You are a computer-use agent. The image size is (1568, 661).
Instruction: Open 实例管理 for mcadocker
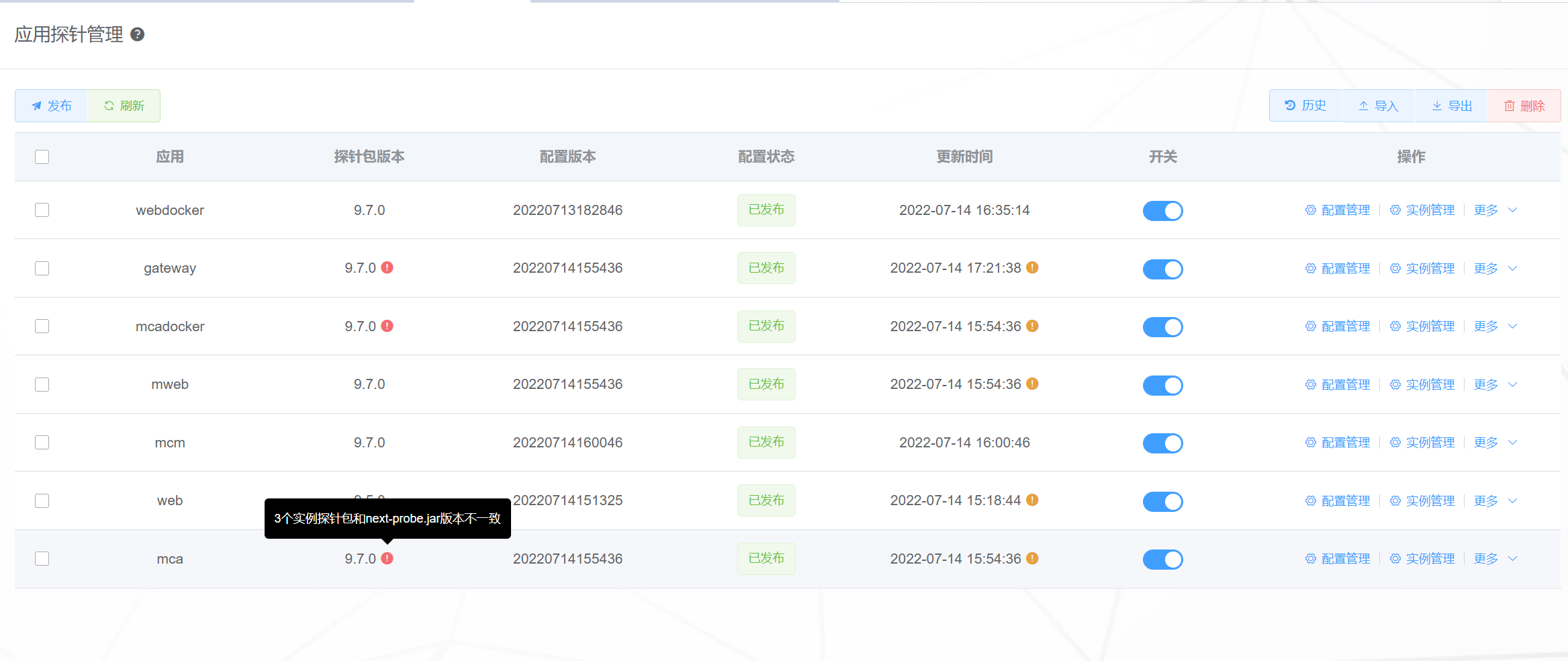[1422, 326]
